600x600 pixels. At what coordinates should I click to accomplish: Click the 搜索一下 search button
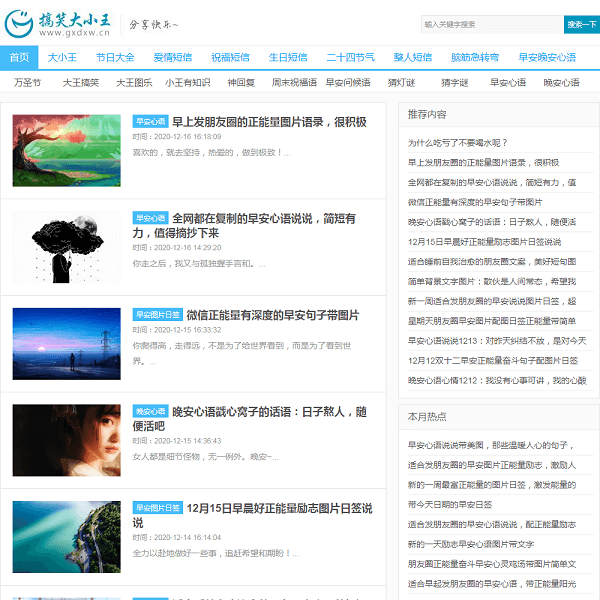pyautogui.click(x=582, y=24)
